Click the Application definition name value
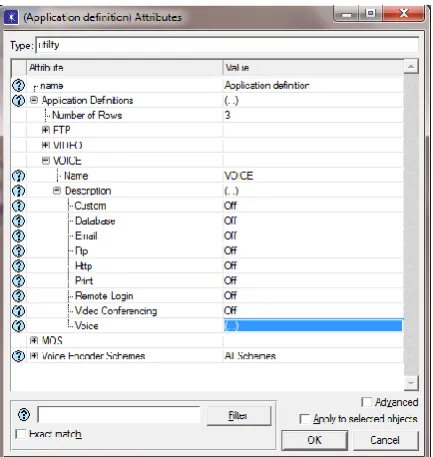 (x=313, y=86)
